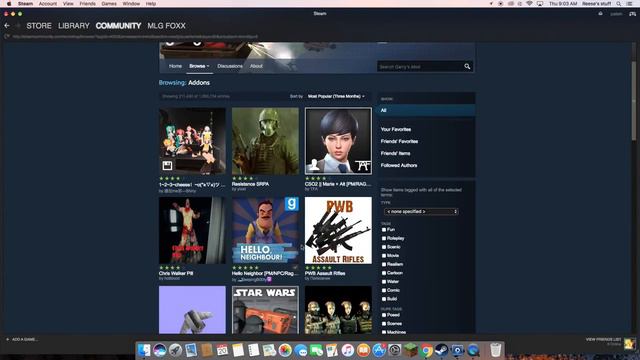The image size is (640, 360).
Task: Open Notification Center in menu bar
Action: point(629,4)
